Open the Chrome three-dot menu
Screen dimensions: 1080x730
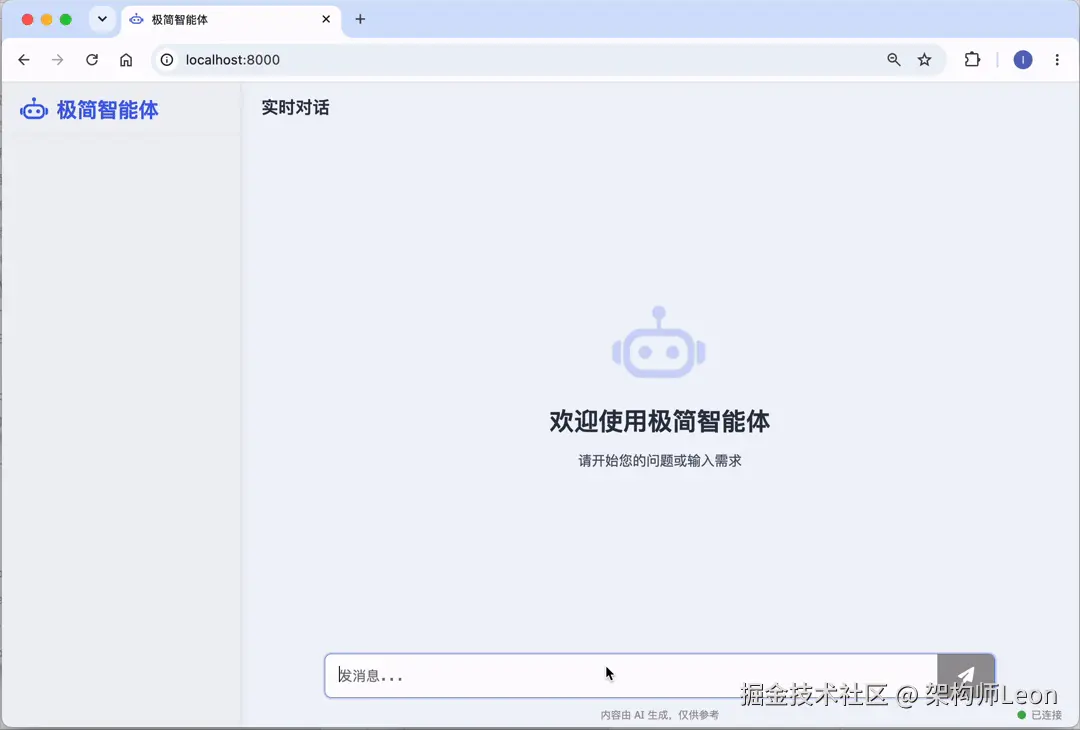pyautogui.click(x=1057, y=60)
